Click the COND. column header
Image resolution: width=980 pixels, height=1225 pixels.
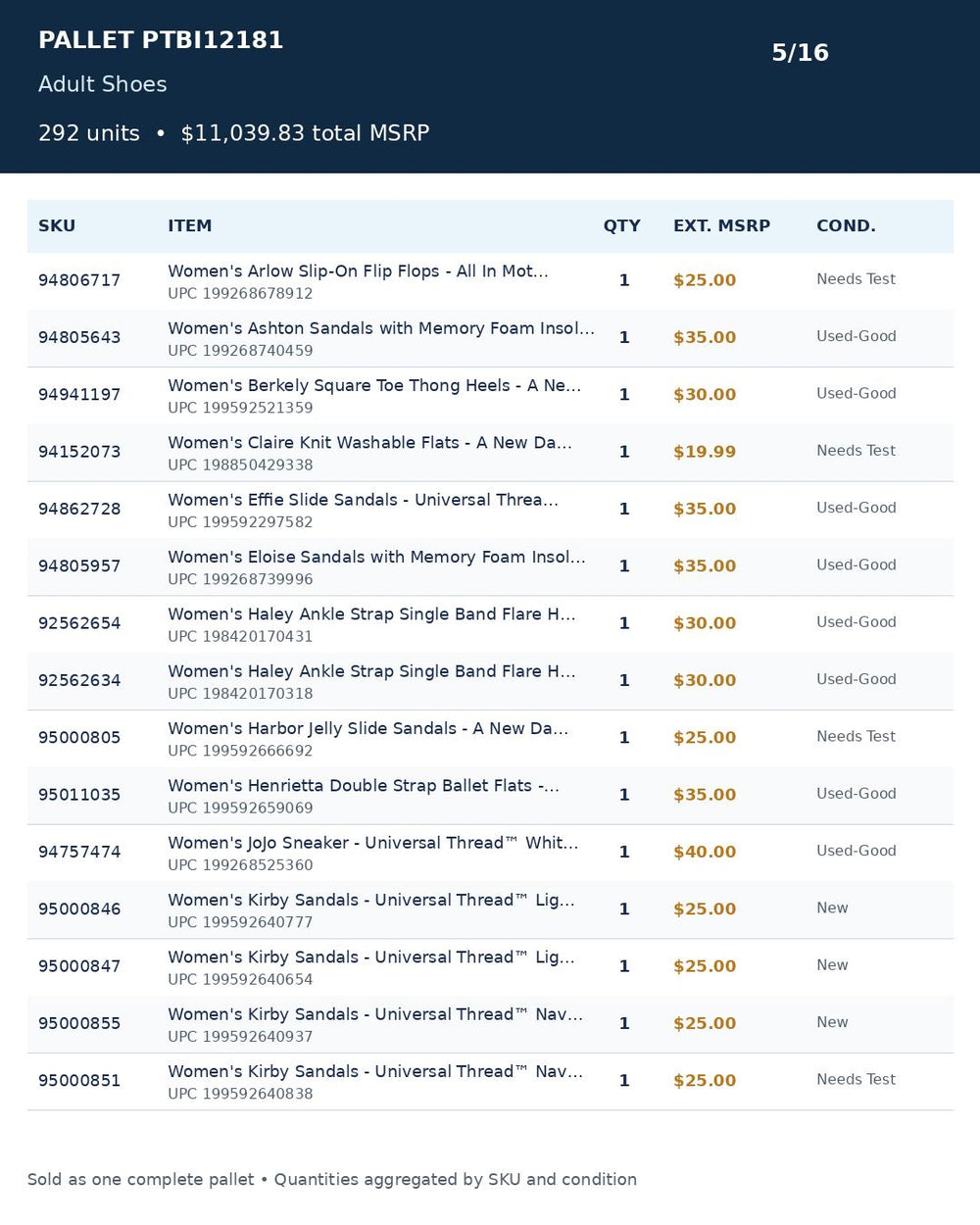pyautogui.click(x=846, y=226)
